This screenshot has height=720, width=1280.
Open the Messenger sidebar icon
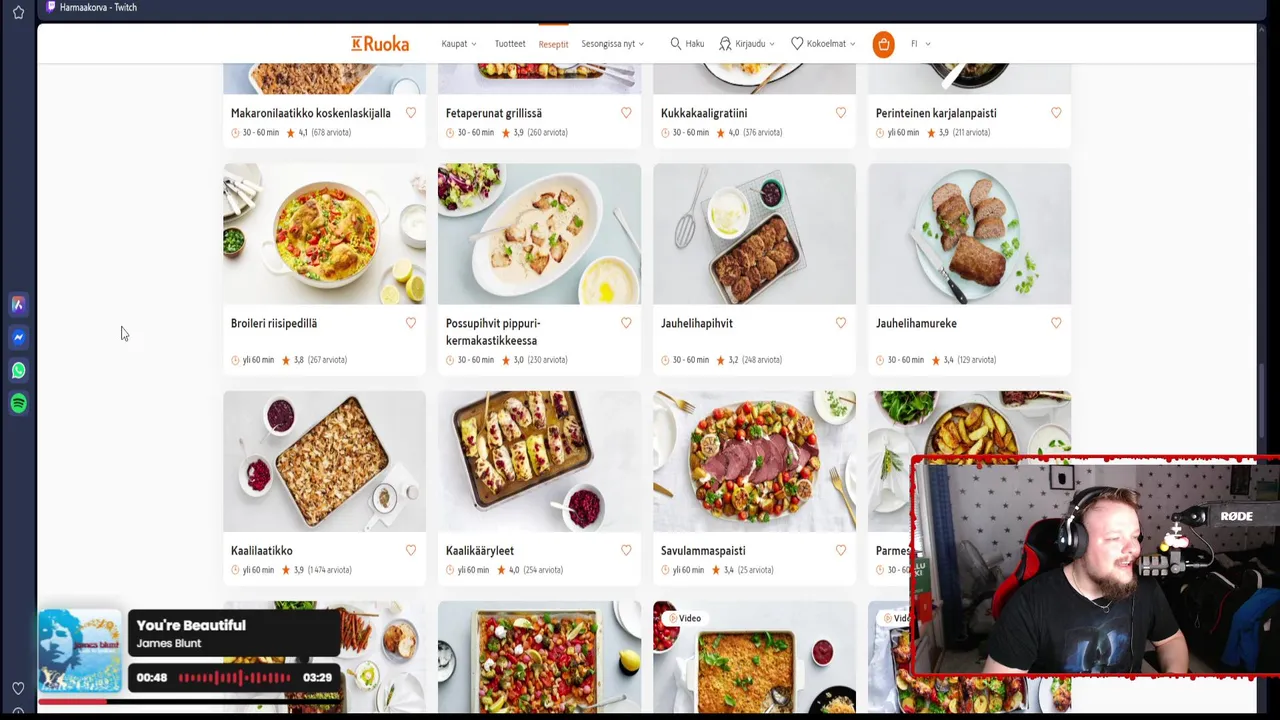18,337
